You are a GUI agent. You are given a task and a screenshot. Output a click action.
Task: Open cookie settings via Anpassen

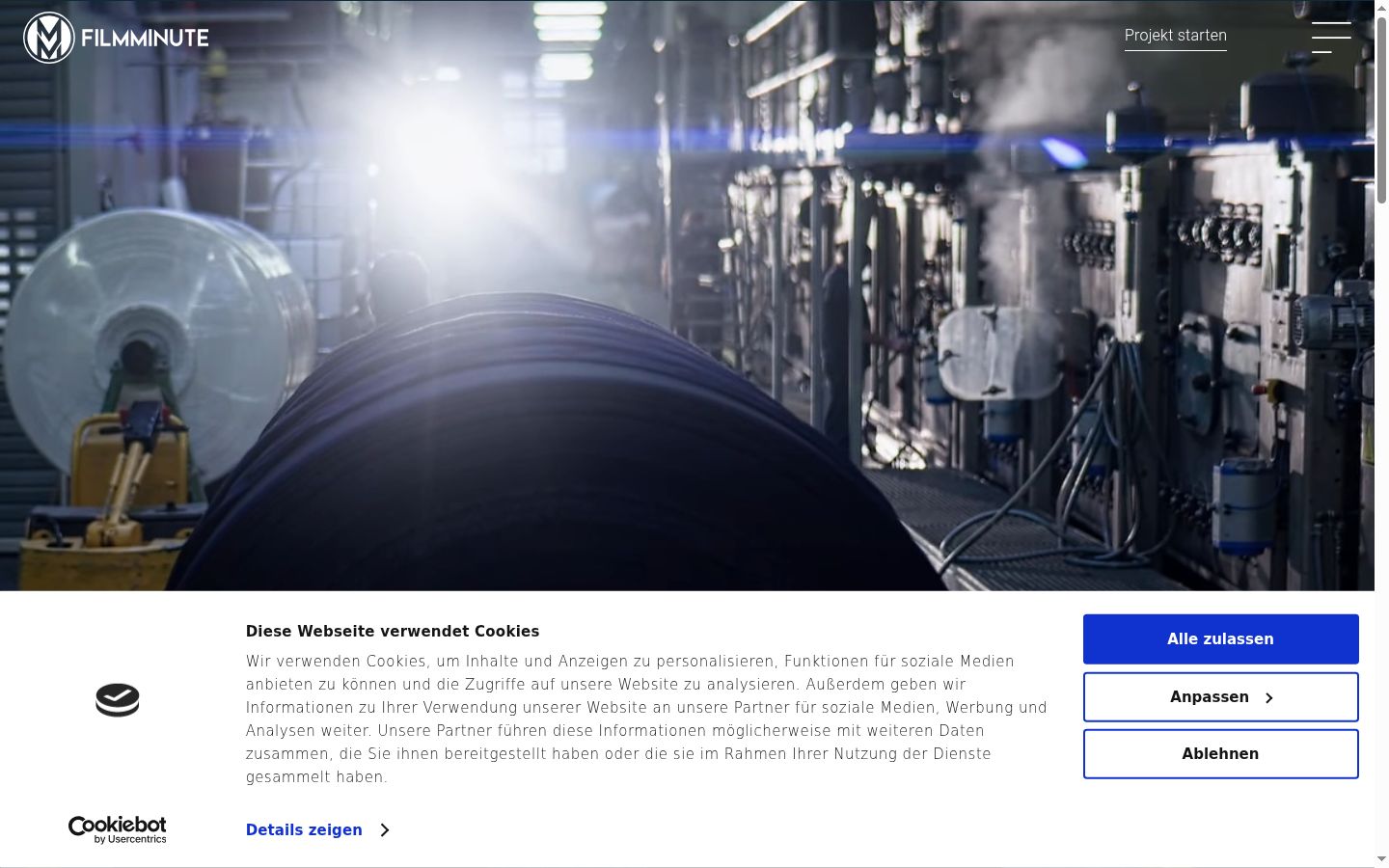pyautogui.click(x=1220, y=697)
